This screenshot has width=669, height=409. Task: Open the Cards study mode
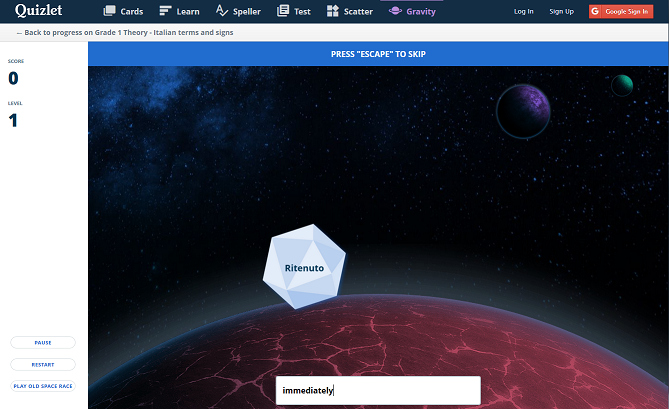tap(123, 12)
